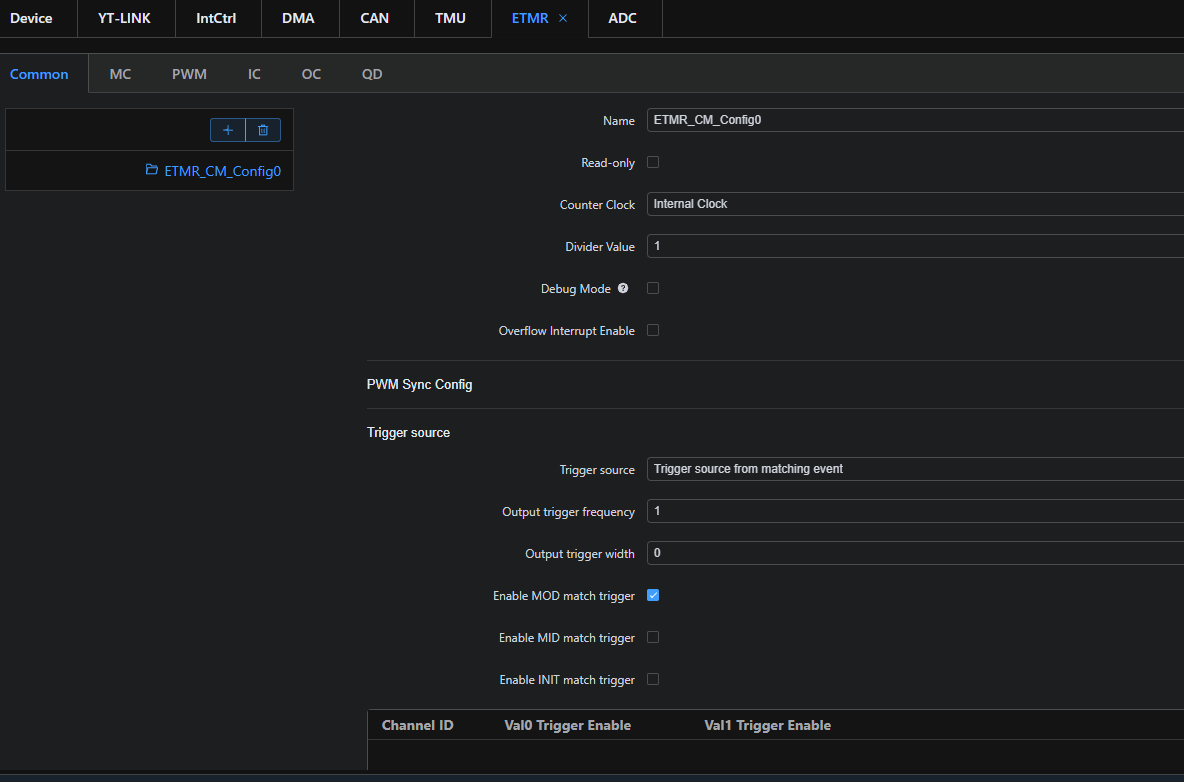The height and width of the screenshot is (782, 1184).
Task: Collapse the Trigger source section heading
Action: pos(409,433)
